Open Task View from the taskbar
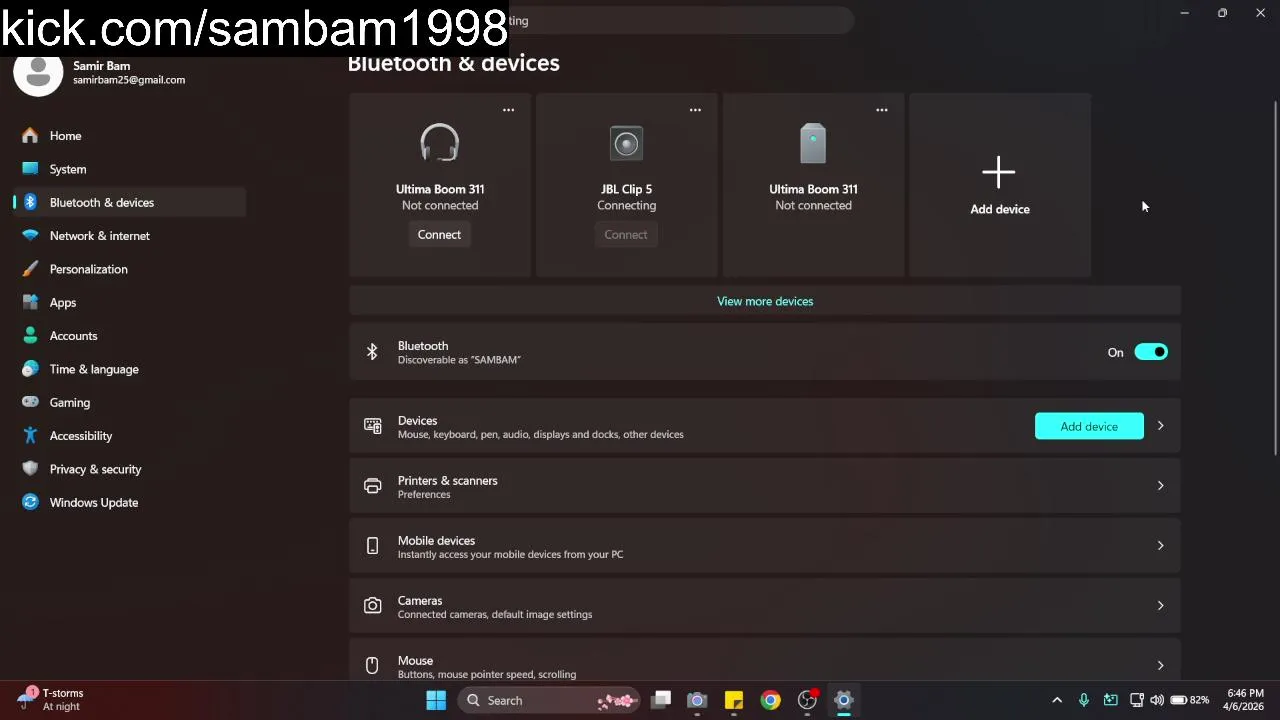The image size is (1280, 720). click(661, 700)
